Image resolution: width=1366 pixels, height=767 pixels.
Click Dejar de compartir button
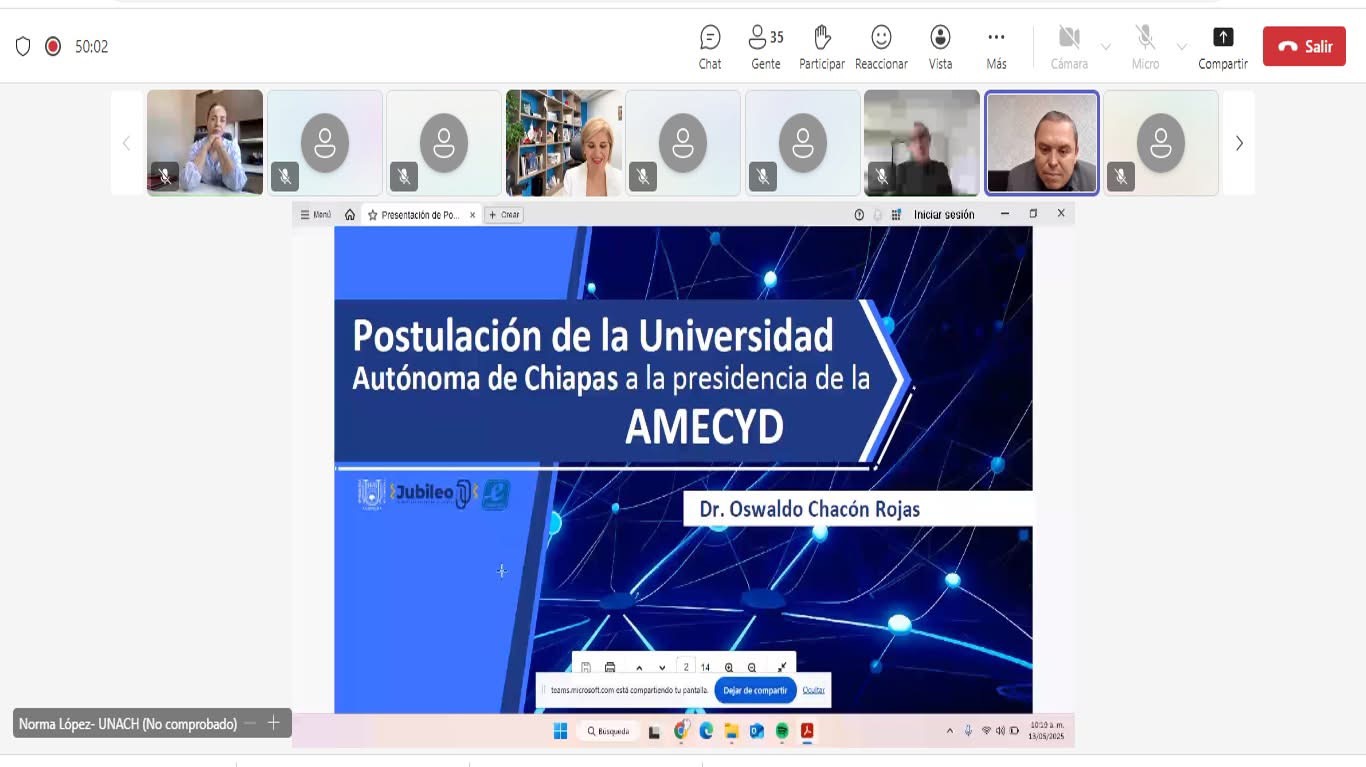pyautogui.click(x=755, y=690)
